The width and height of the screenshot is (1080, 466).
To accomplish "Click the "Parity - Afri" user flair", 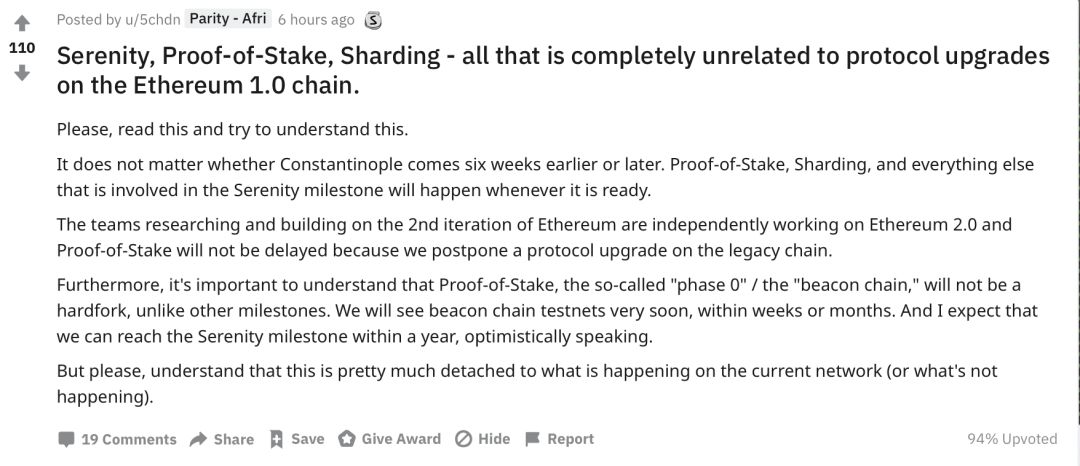I will [229, 20].
